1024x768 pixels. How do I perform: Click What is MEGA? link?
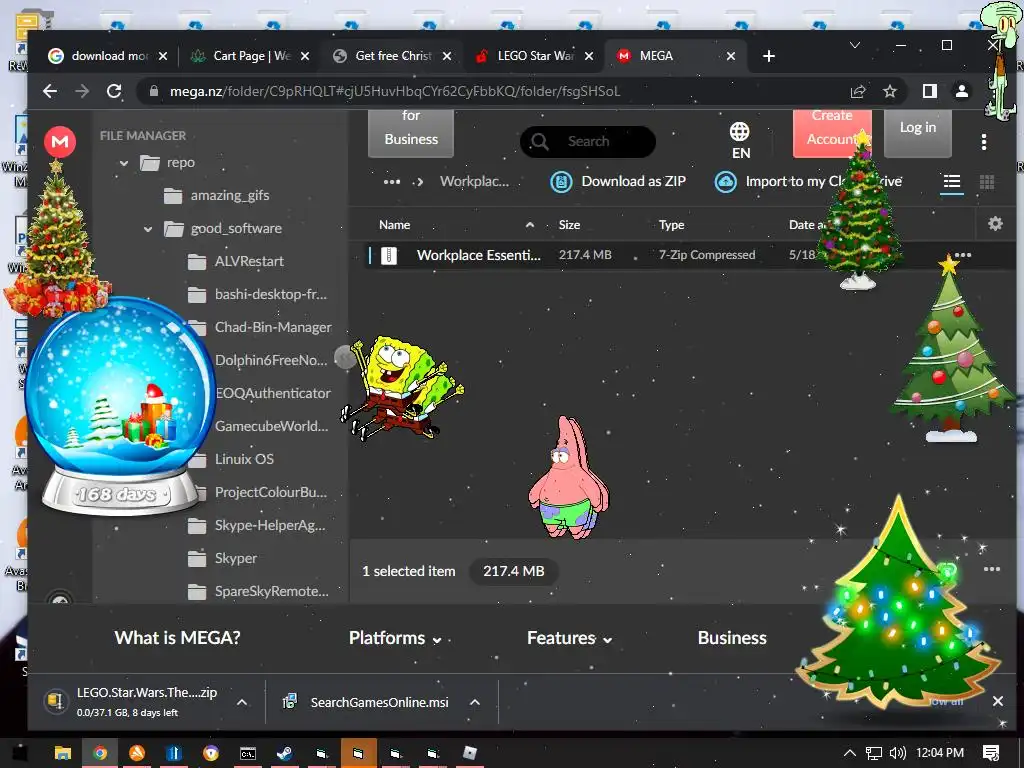(x=178, y=638)
